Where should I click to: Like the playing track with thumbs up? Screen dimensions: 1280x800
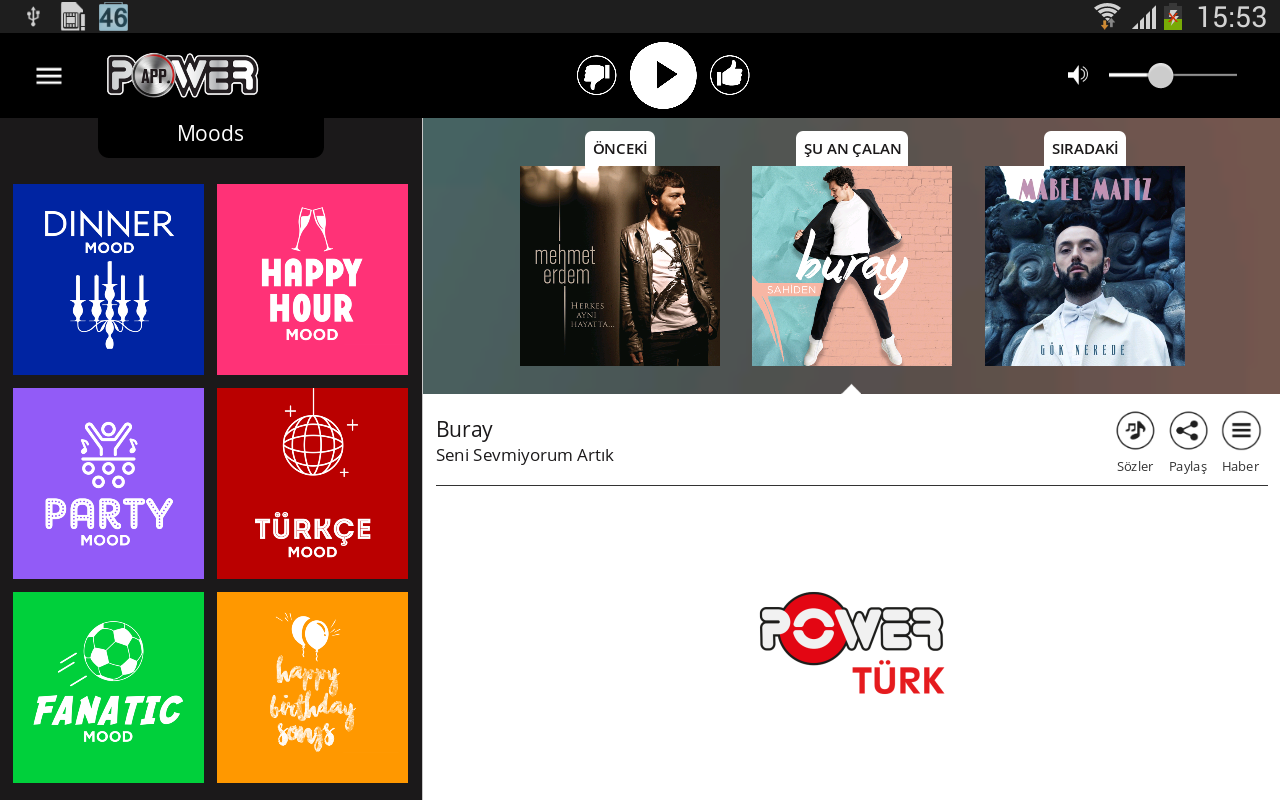tap(729, 73)
